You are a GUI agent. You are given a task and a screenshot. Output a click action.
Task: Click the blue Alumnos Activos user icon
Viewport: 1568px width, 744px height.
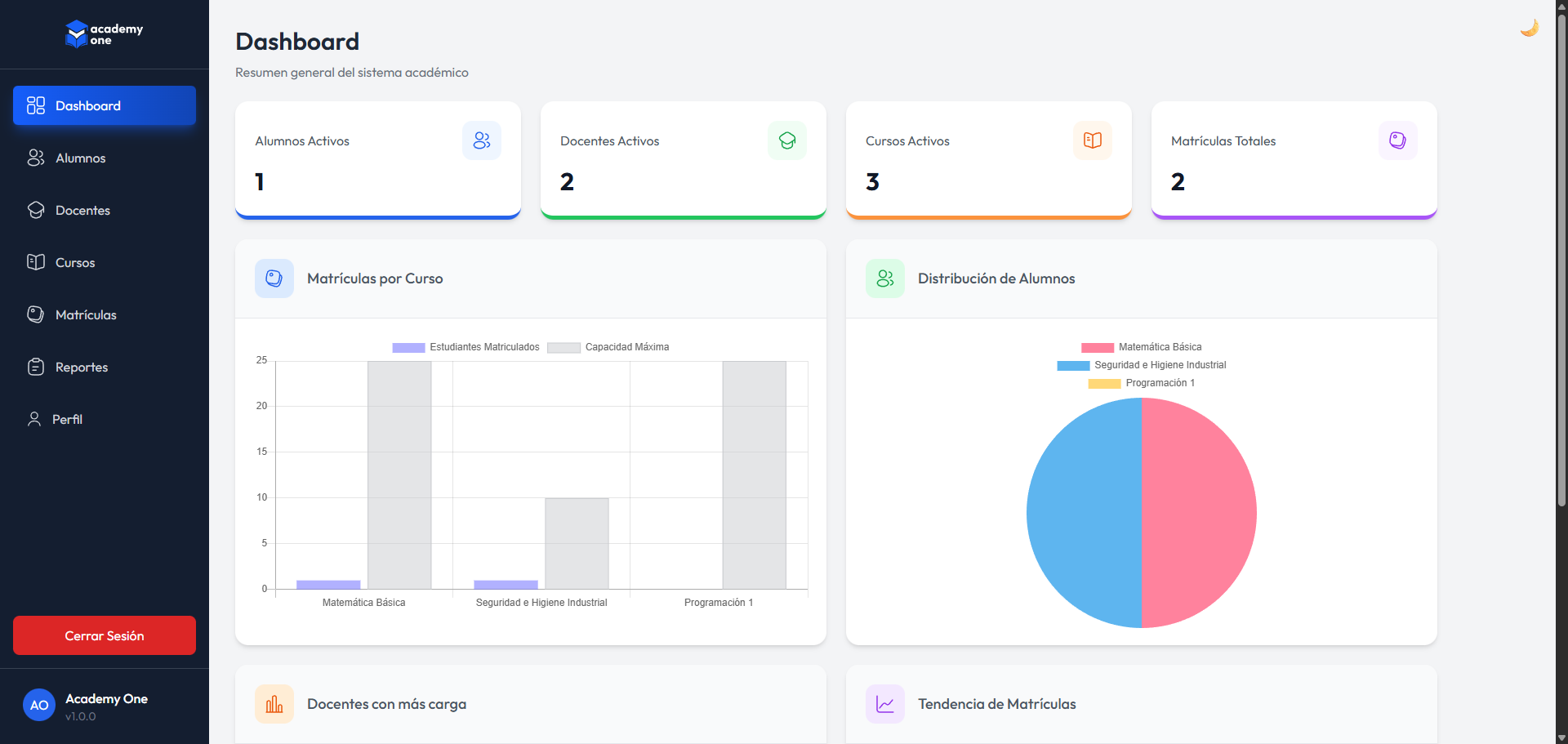click(481, 140)
